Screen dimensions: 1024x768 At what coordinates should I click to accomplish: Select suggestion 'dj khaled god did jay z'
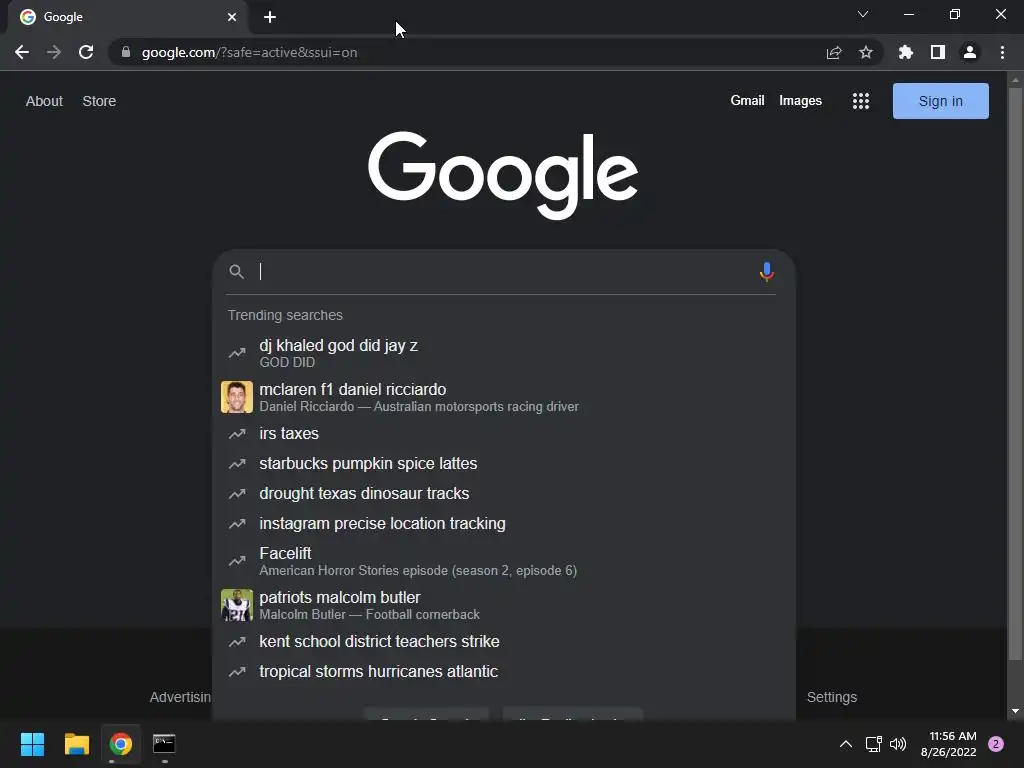click(504, 353)
